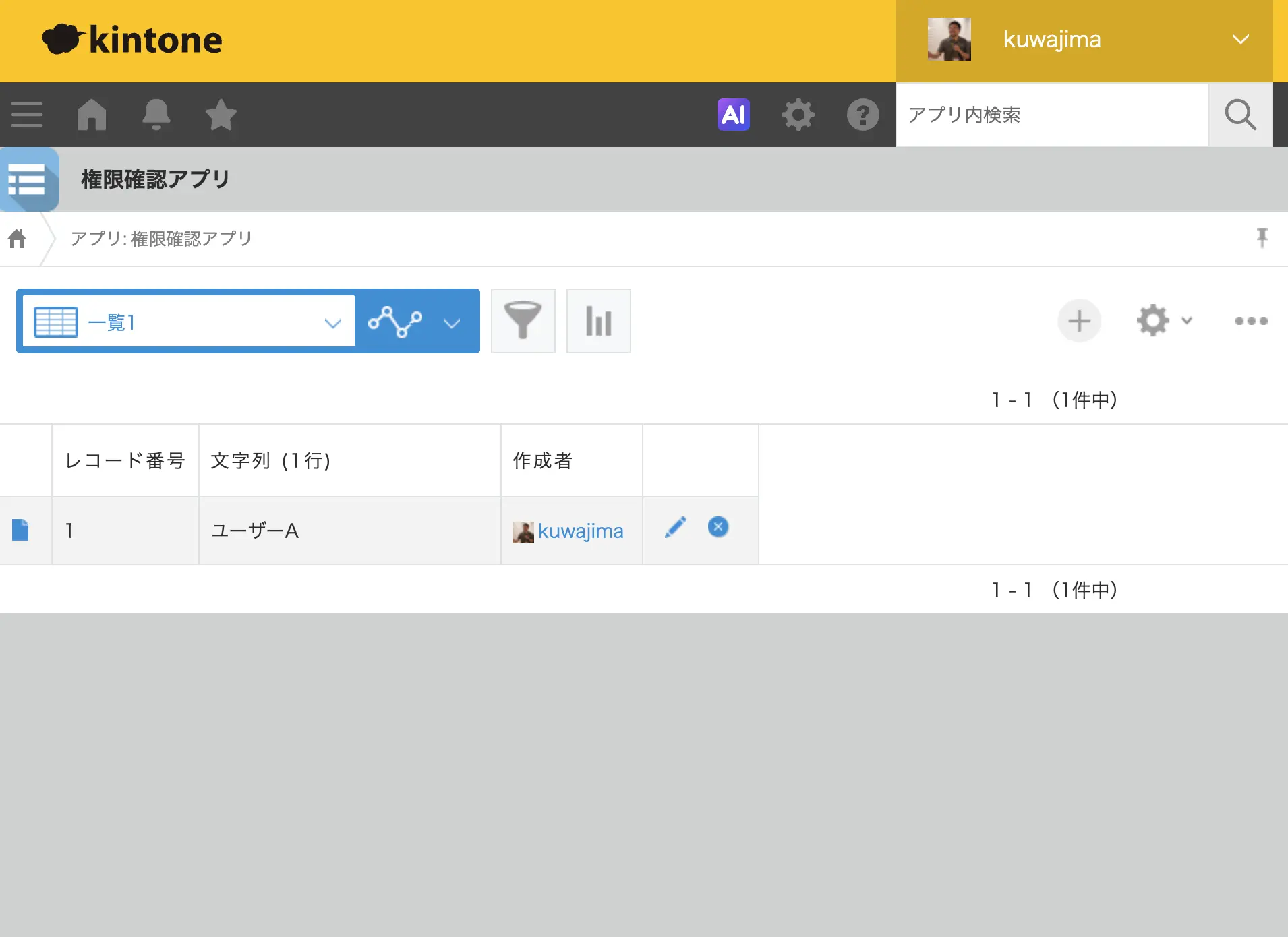Image resolution: width=1288 pixels, height=937 pixels.
Task: Click the ユーザーA cell
Action: click(350, 531)
